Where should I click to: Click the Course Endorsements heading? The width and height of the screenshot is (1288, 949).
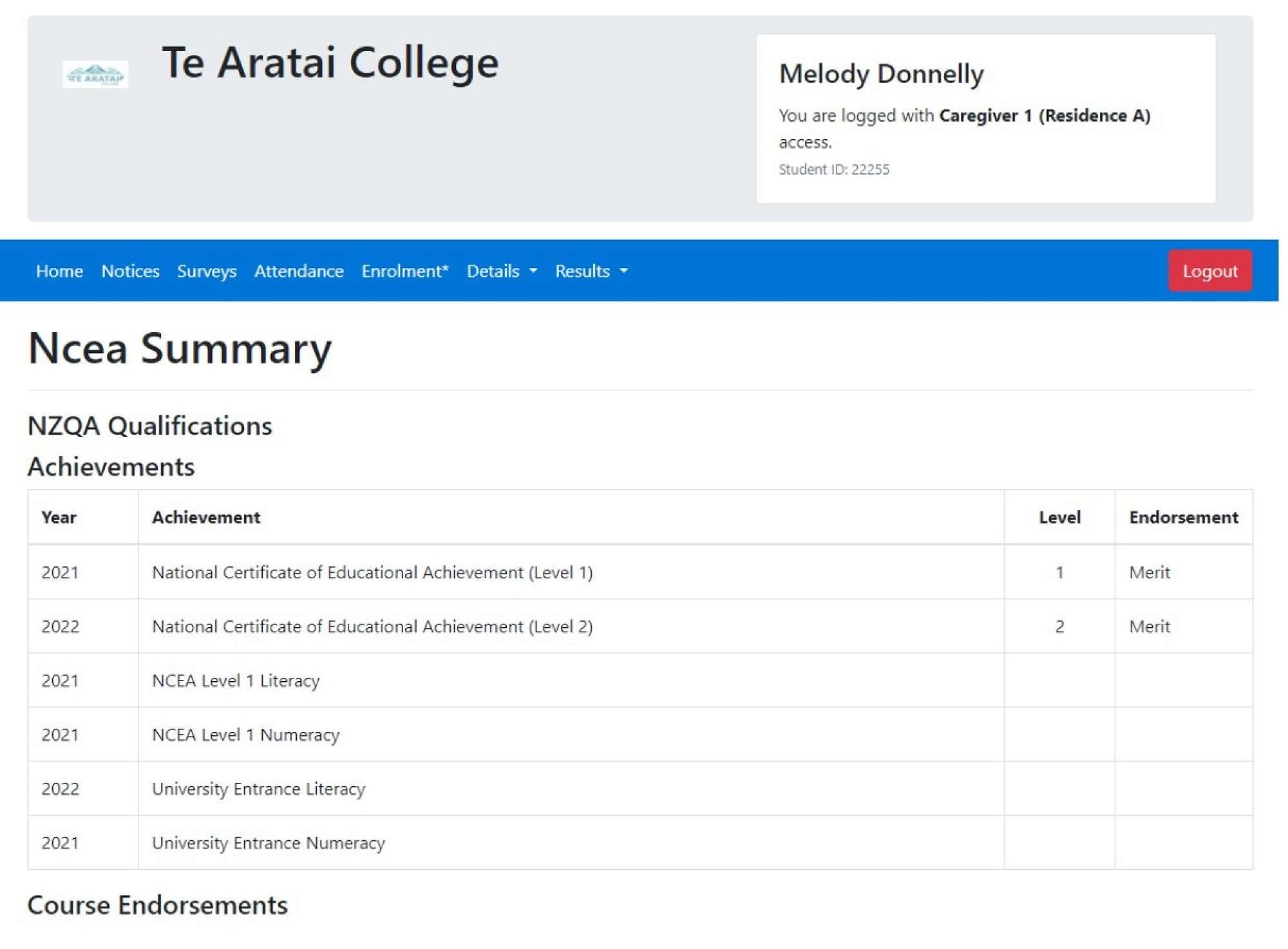pos(158,905)
